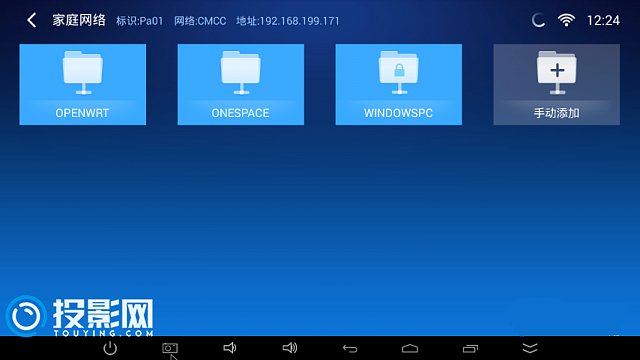This screenshot has height=360, width=640.
Task: Click the 网络:CMCC network label
Action: coord(200,21)
